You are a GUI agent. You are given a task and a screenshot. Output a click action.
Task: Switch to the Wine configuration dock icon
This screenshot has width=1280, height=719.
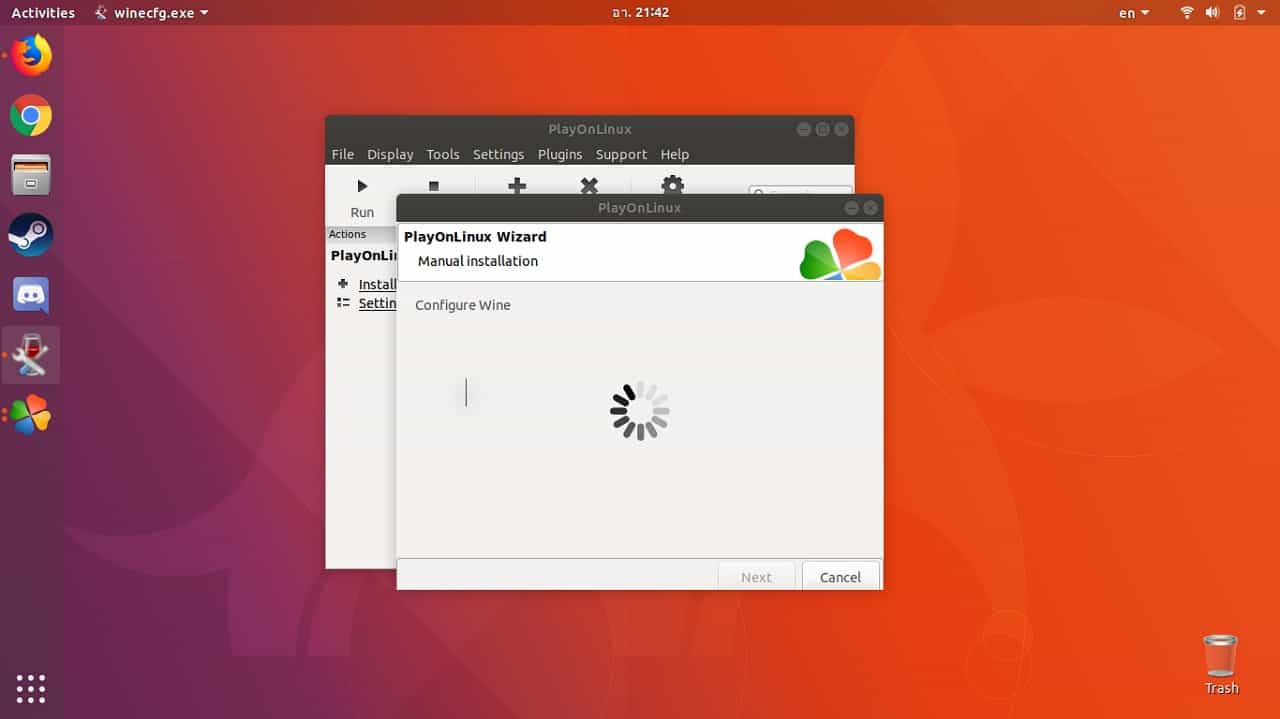[x=31, y=355]
